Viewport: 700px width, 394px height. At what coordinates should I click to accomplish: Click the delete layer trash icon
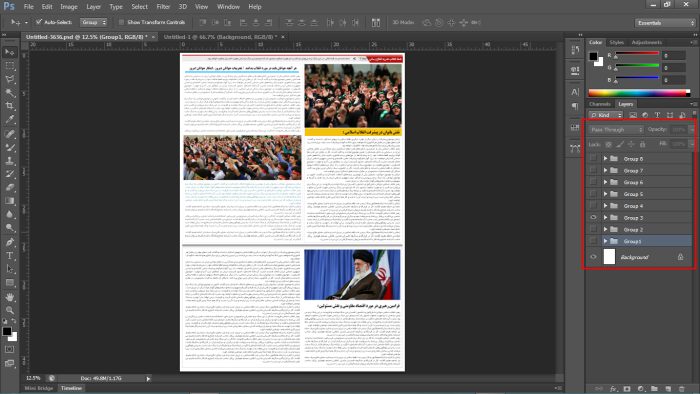tap(681, 389)
